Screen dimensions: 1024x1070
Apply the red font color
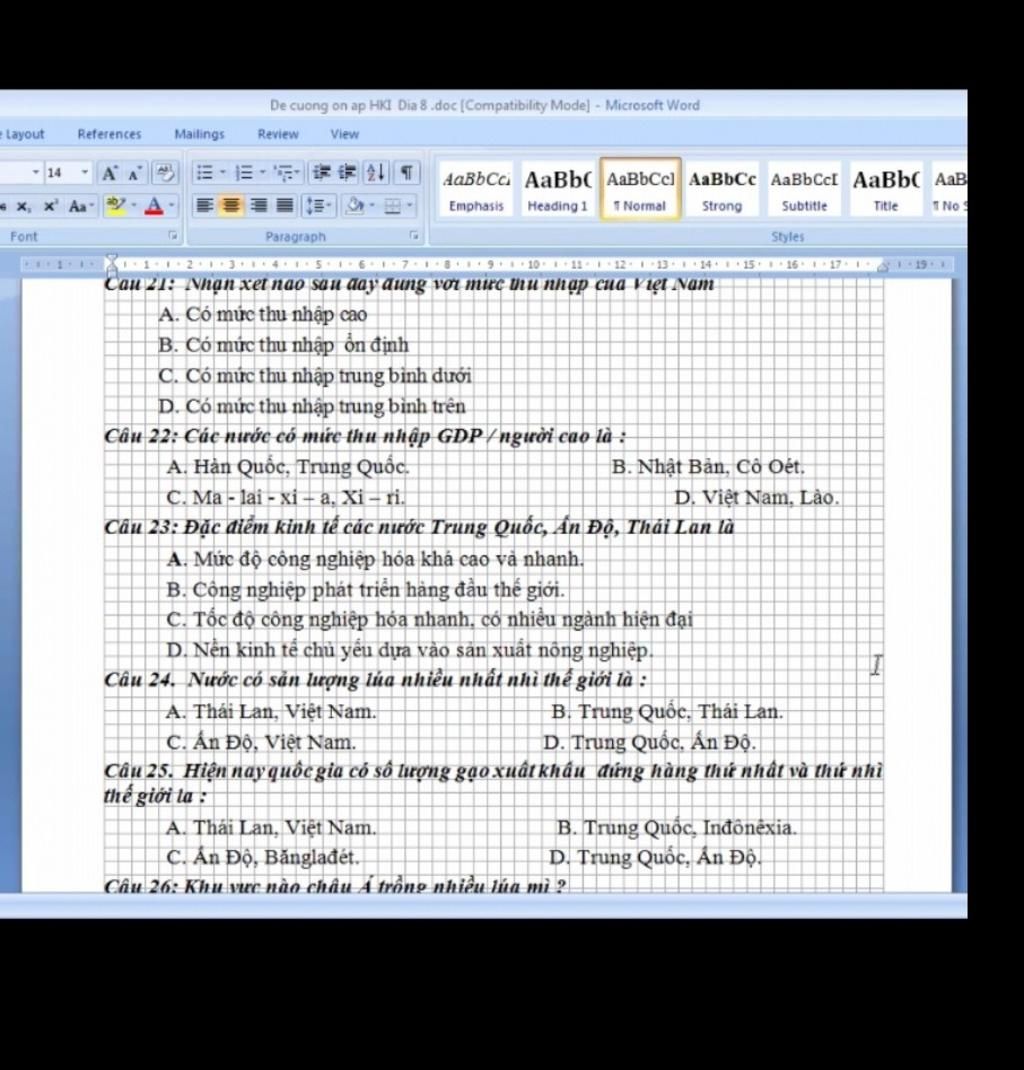[x=154, y=205]
